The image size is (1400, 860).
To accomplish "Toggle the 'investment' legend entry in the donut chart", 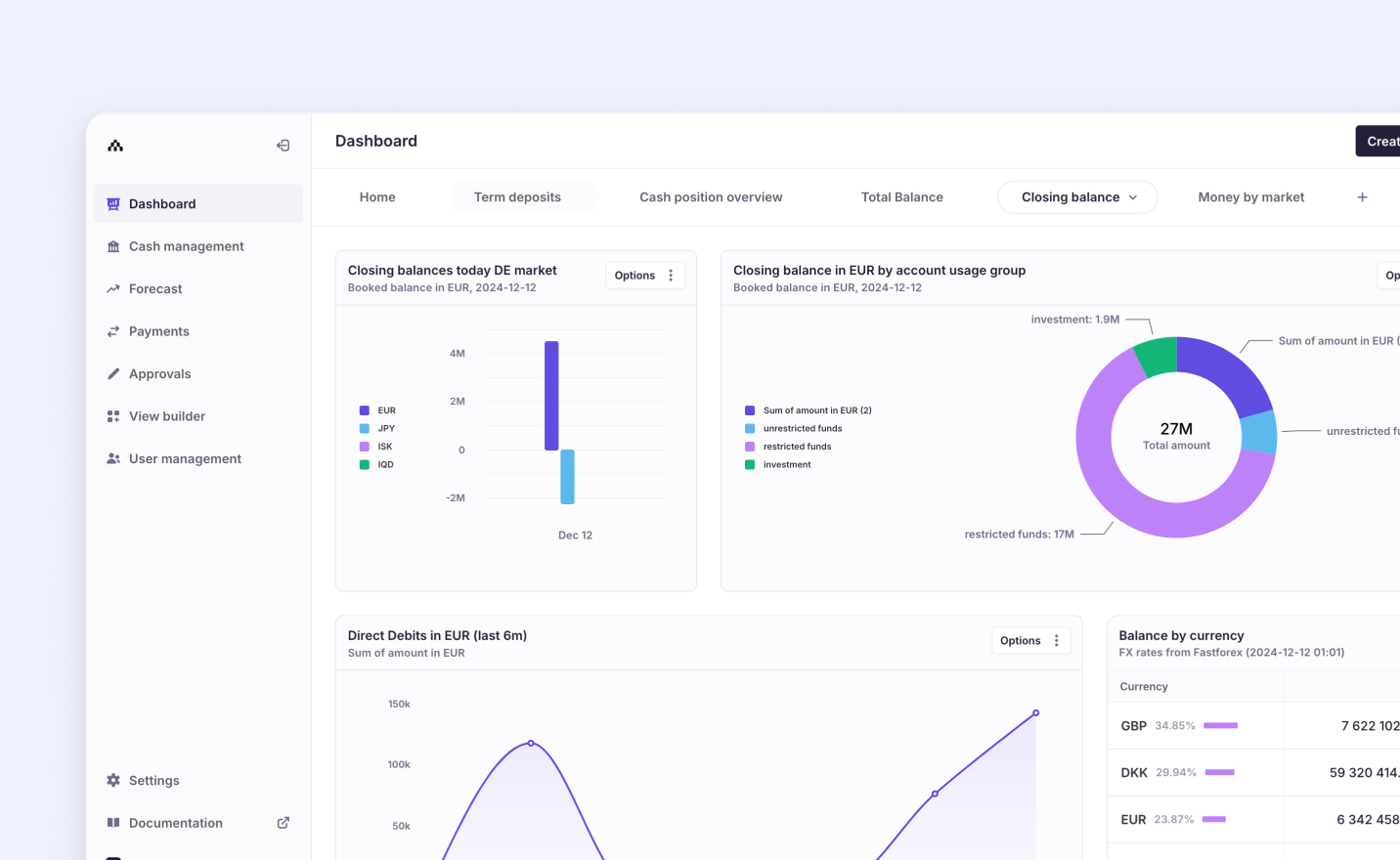I will (778, 464).
